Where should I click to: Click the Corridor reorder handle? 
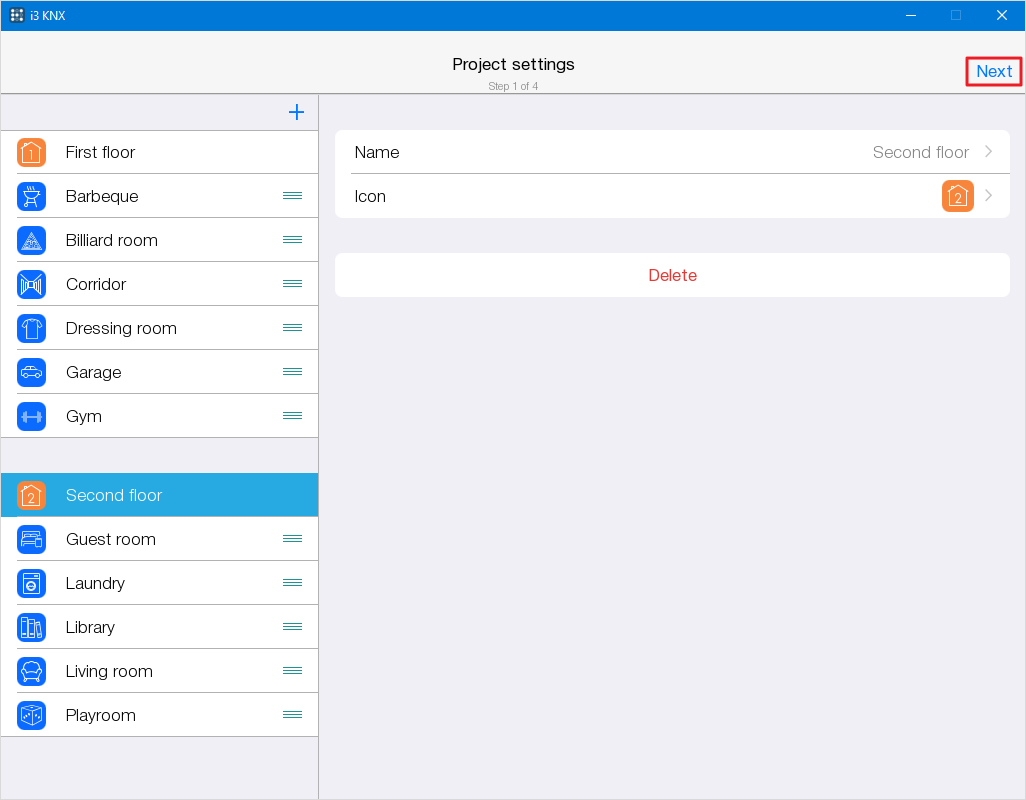tap(292, 284)
